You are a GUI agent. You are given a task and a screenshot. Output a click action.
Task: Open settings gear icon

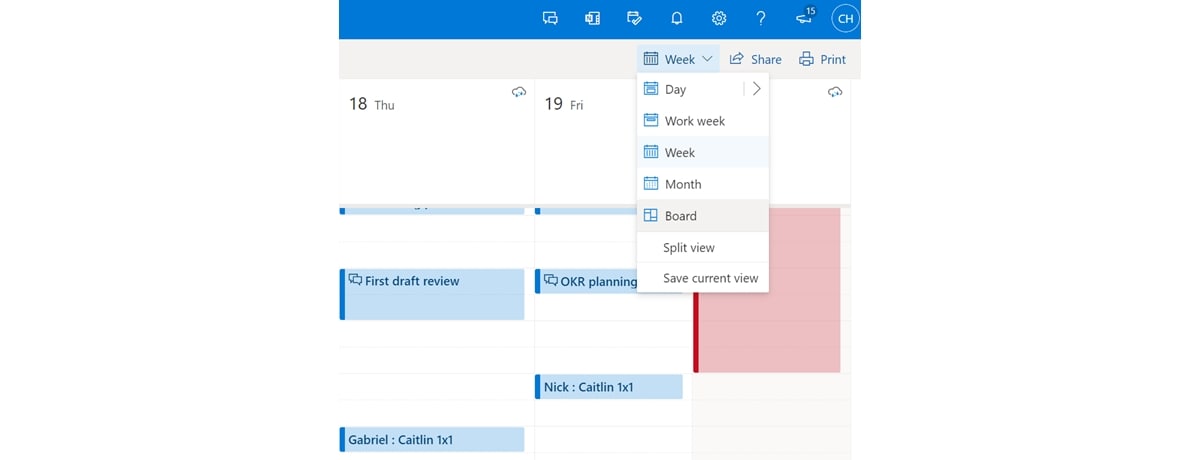(x=718, y=18)
